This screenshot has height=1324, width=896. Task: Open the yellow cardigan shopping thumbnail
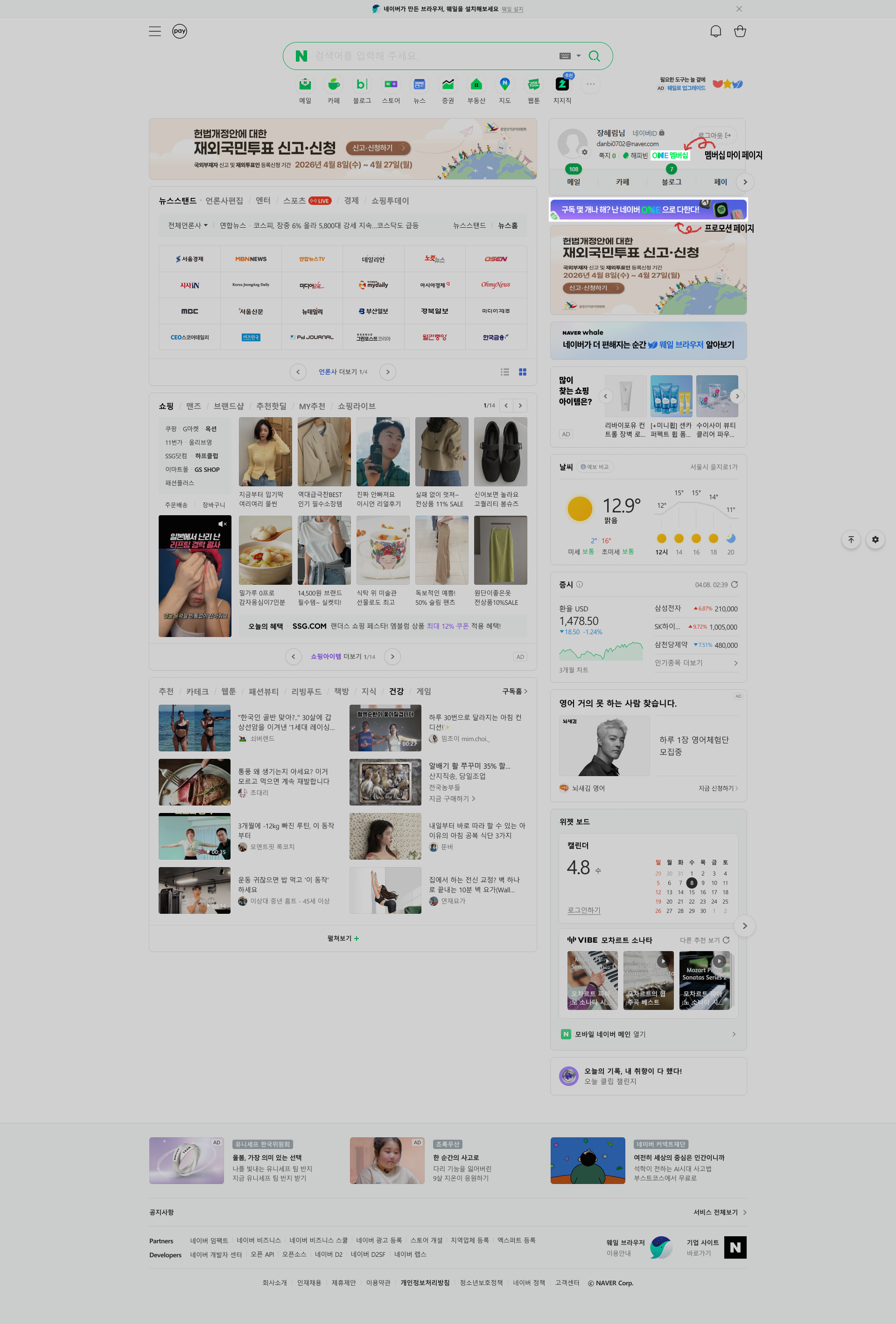click(266, 452)
